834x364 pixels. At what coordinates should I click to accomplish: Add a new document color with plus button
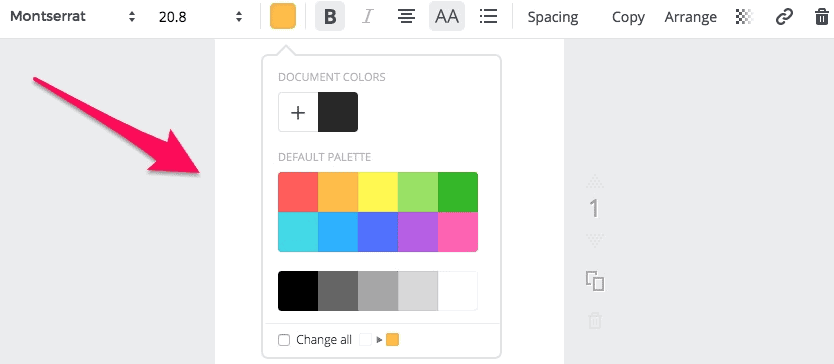pyautogui.click(x=298, y=112)
